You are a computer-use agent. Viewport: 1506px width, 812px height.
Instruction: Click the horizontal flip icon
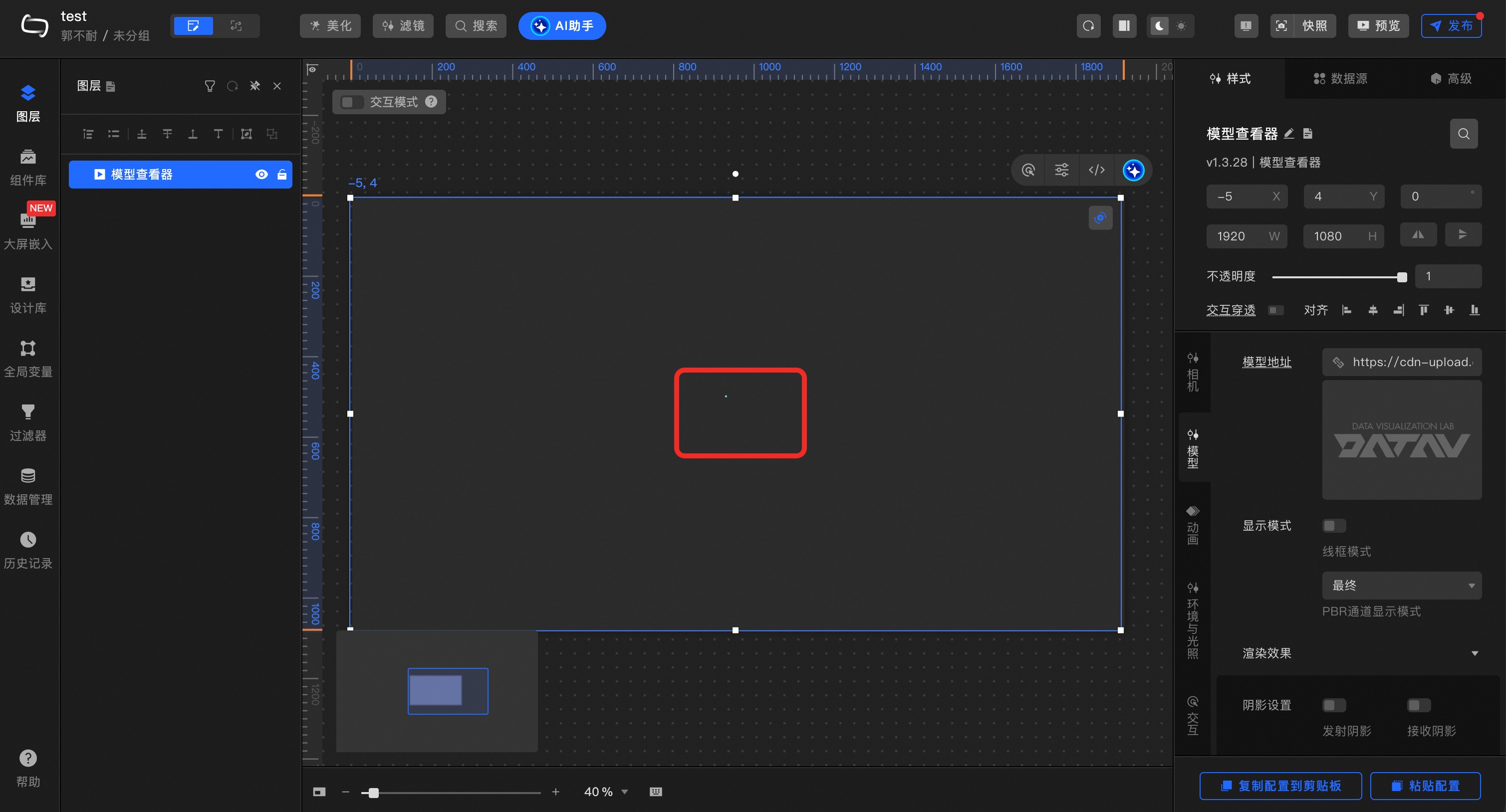click(x=1418, y=235)
